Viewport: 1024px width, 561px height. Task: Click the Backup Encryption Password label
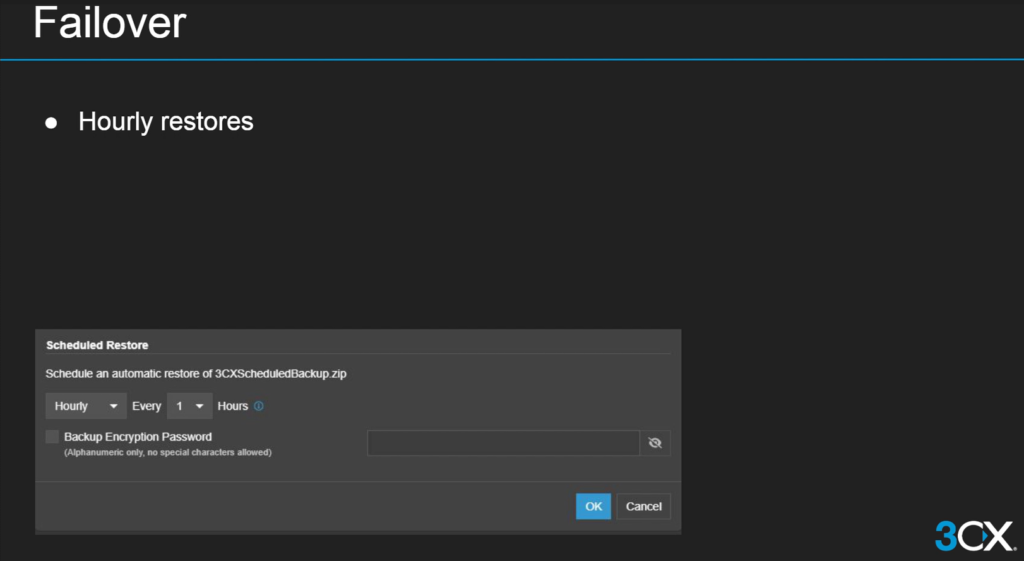[138, 437]
